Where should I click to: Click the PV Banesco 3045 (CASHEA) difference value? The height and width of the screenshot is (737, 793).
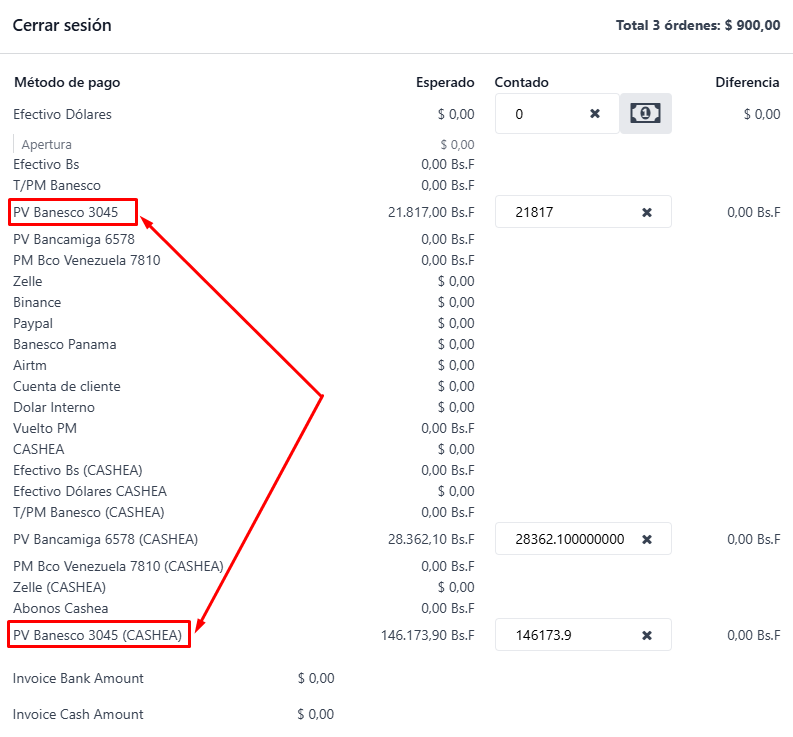[x=754, y=635]
